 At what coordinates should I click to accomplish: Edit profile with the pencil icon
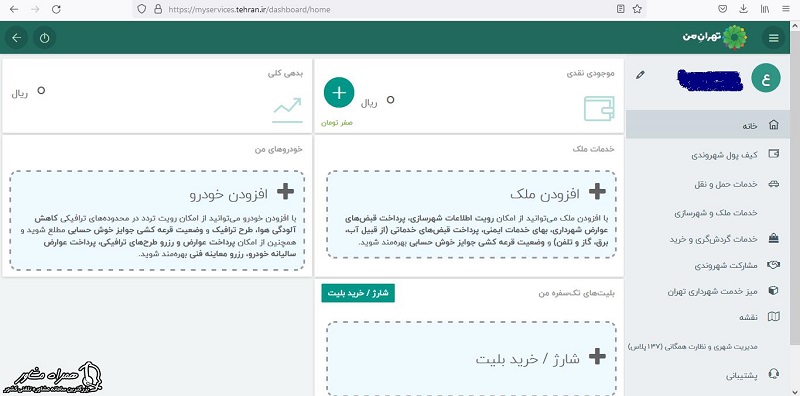641,75
